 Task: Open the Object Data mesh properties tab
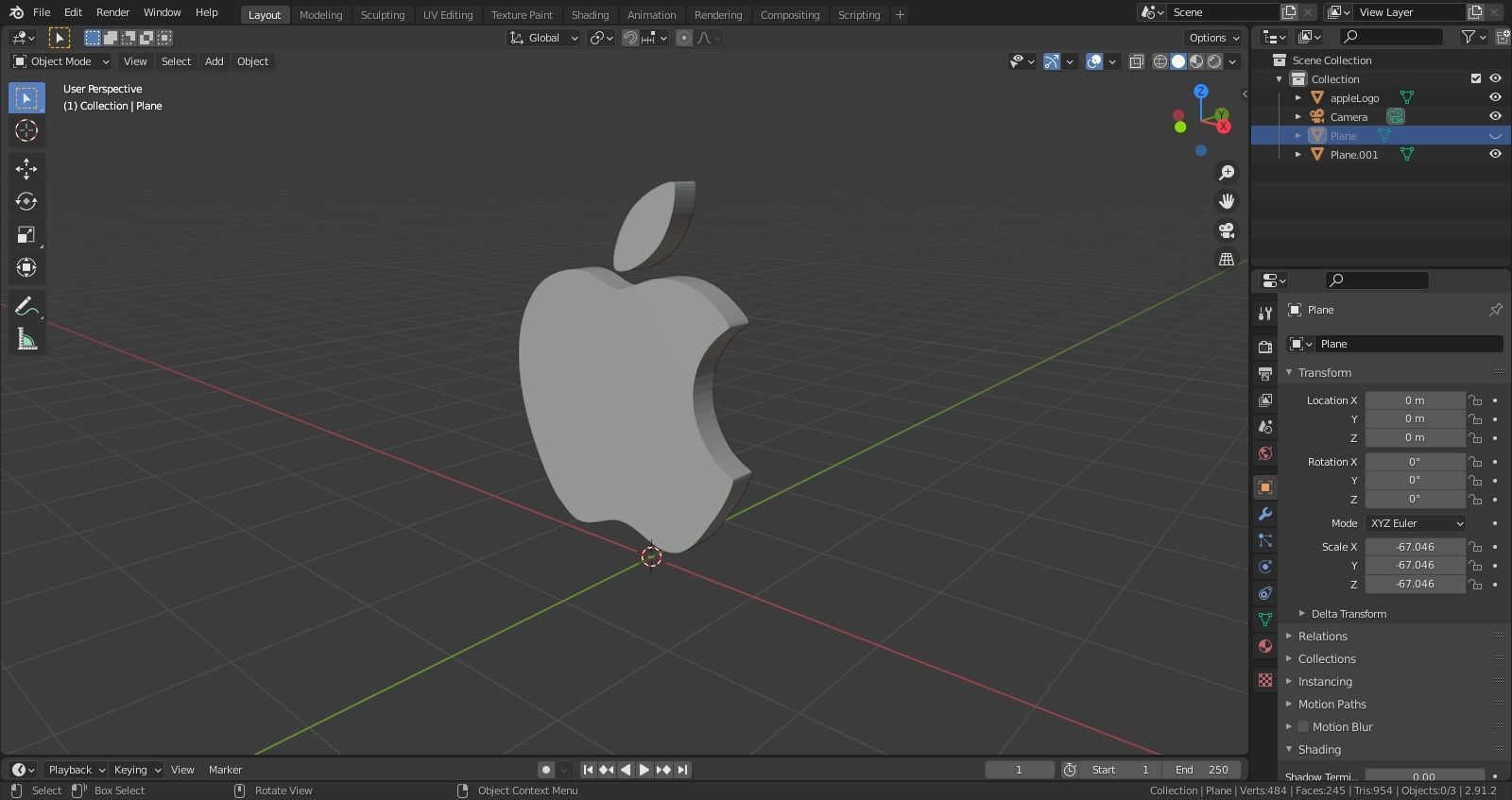[x=1265, y=620]
